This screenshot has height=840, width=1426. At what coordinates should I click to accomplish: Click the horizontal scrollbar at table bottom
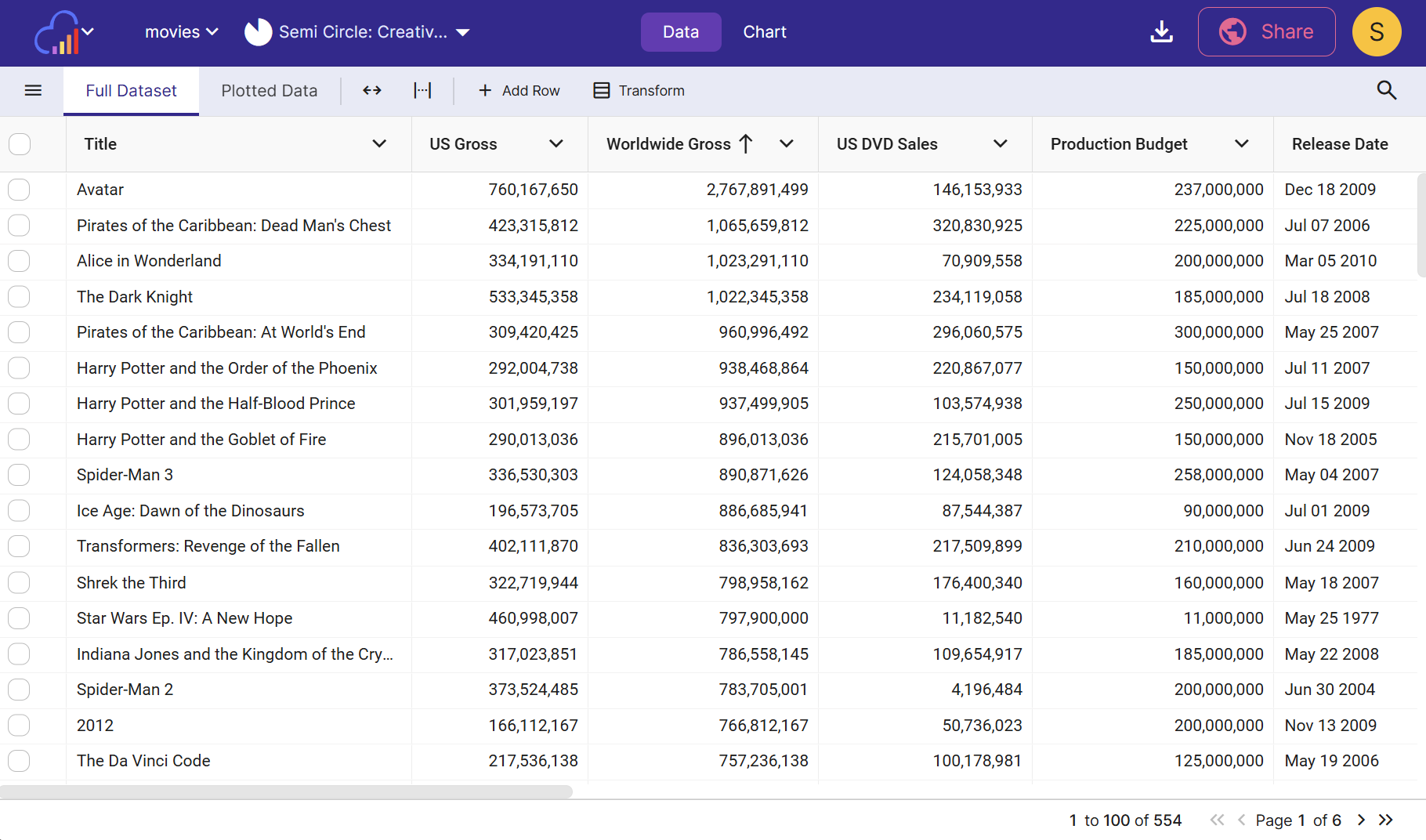click(286, 791)
